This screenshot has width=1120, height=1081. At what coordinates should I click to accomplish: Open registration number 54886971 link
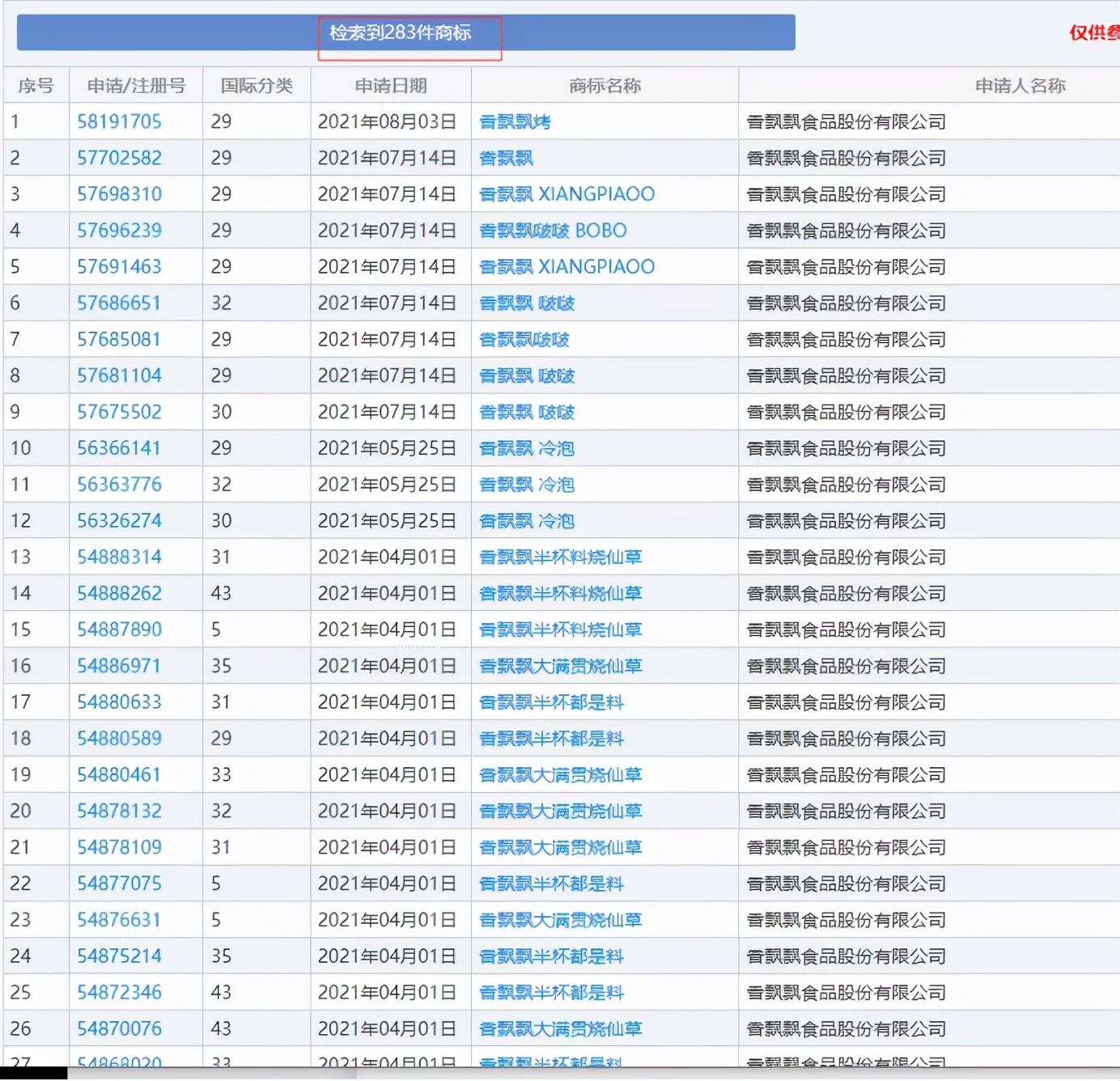[x=119, y=666]
